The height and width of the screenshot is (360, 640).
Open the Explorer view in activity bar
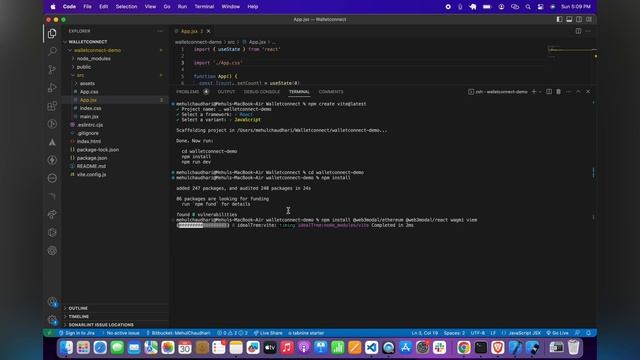pos(52,33)
